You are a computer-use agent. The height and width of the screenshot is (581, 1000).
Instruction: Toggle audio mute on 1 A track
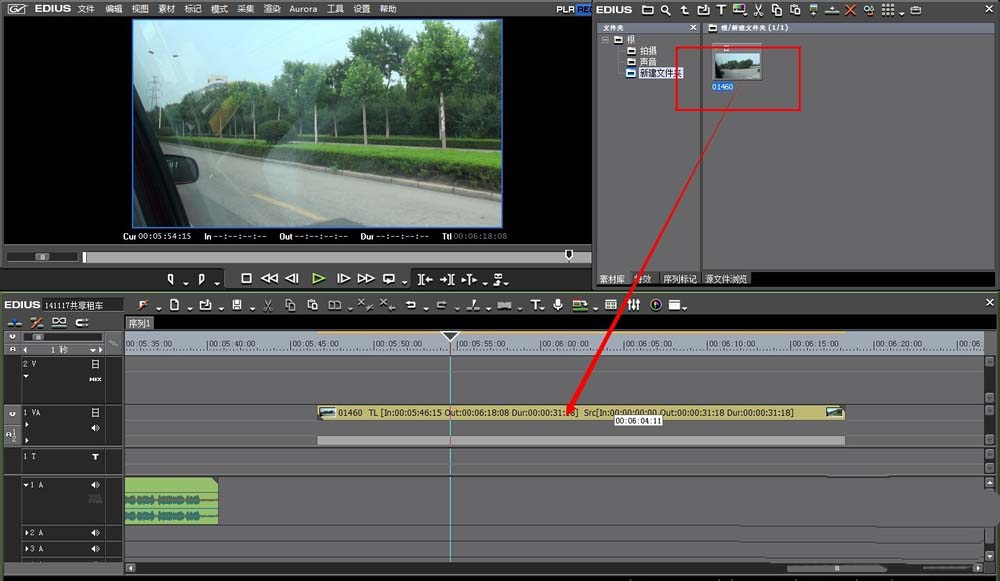(95, 485)
